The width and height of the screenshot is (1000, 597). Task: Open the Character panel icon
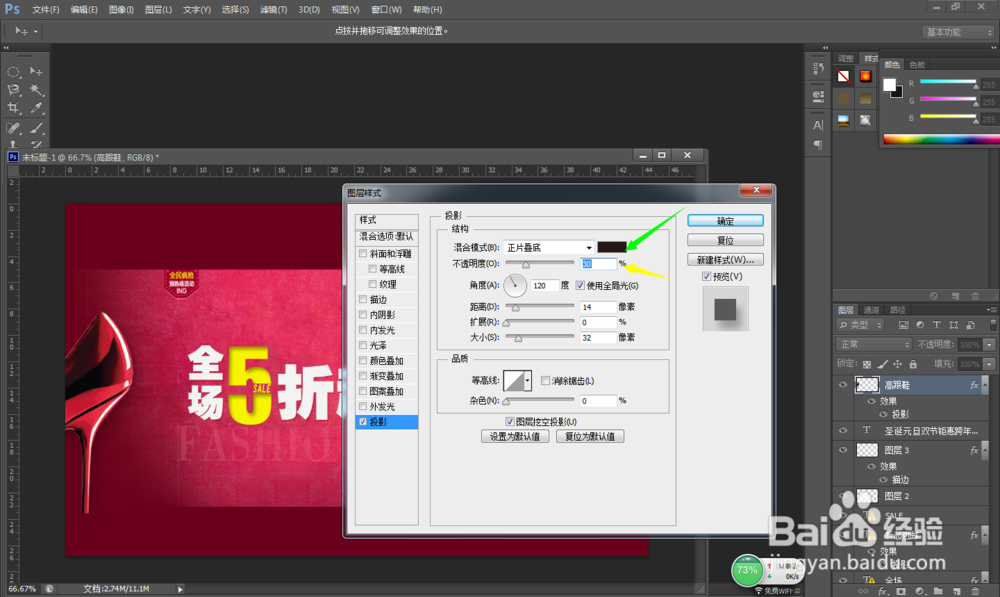pos(818,125)
